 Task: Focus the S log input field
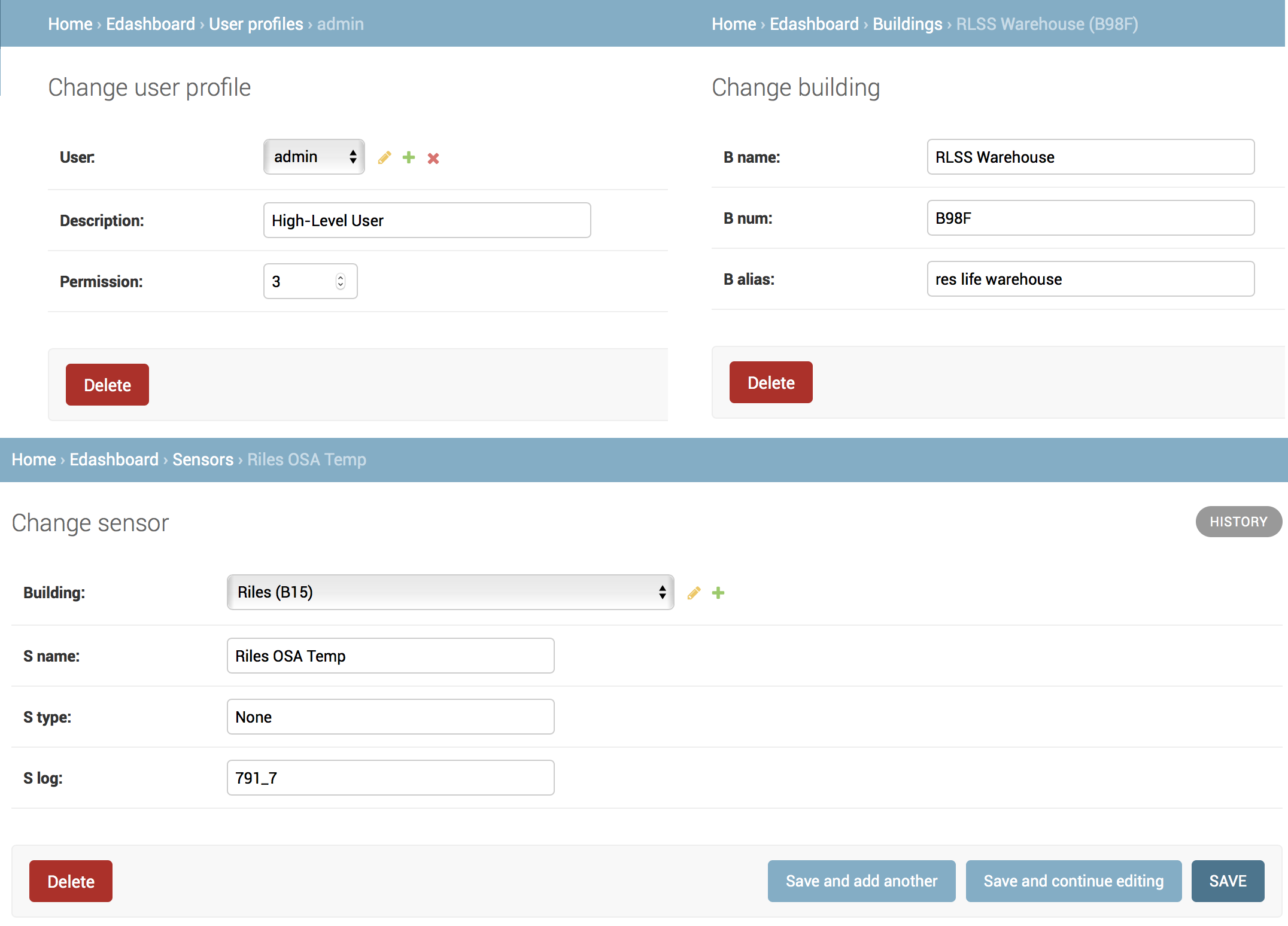[x=390, y=778]
